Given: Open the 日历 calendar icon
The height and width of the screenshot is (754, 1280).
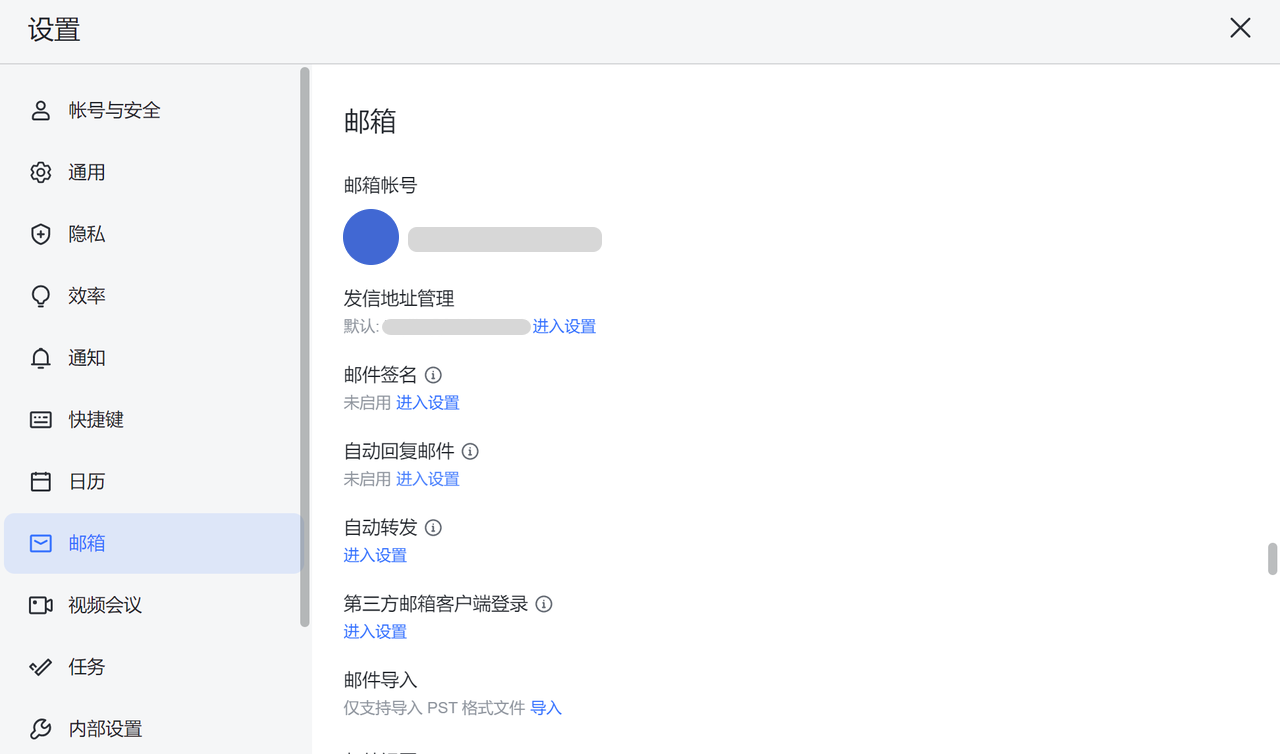Looking at the screenshot, I should click(41, 482).
